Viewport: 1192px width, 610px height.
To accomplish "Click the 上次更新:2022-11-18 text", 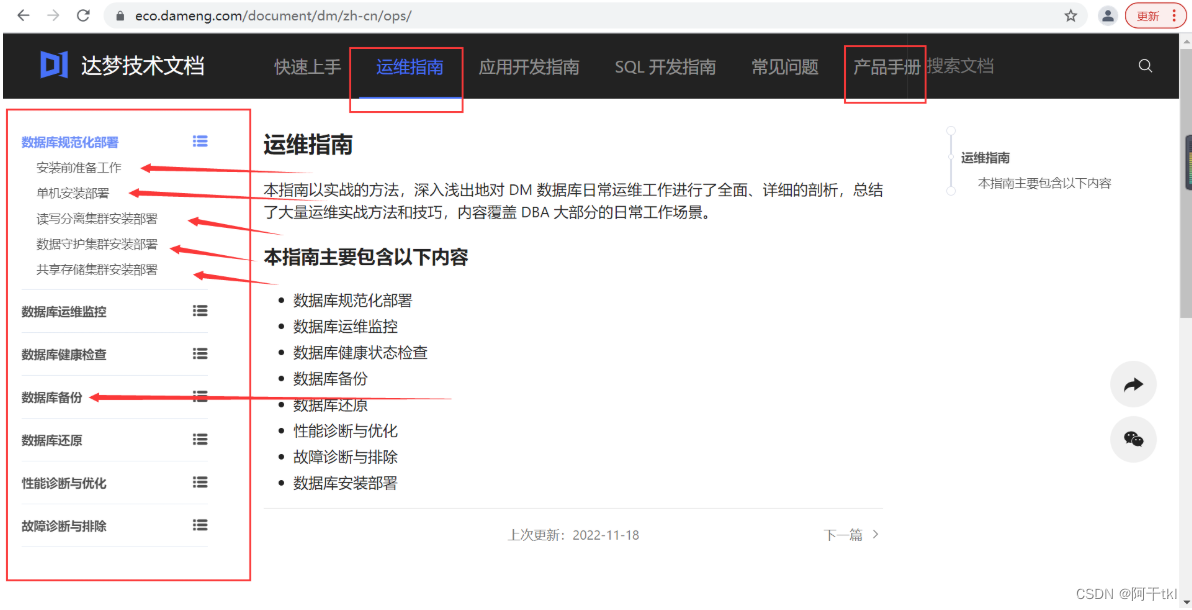I will (x=573, y=535).
